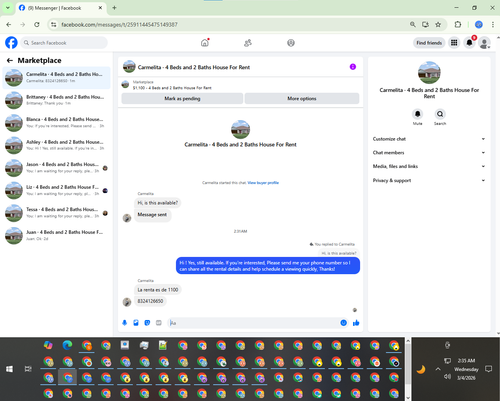The image size is (500, 401).
Task: Open the Groups icon in top navigation
Action: 291,43
